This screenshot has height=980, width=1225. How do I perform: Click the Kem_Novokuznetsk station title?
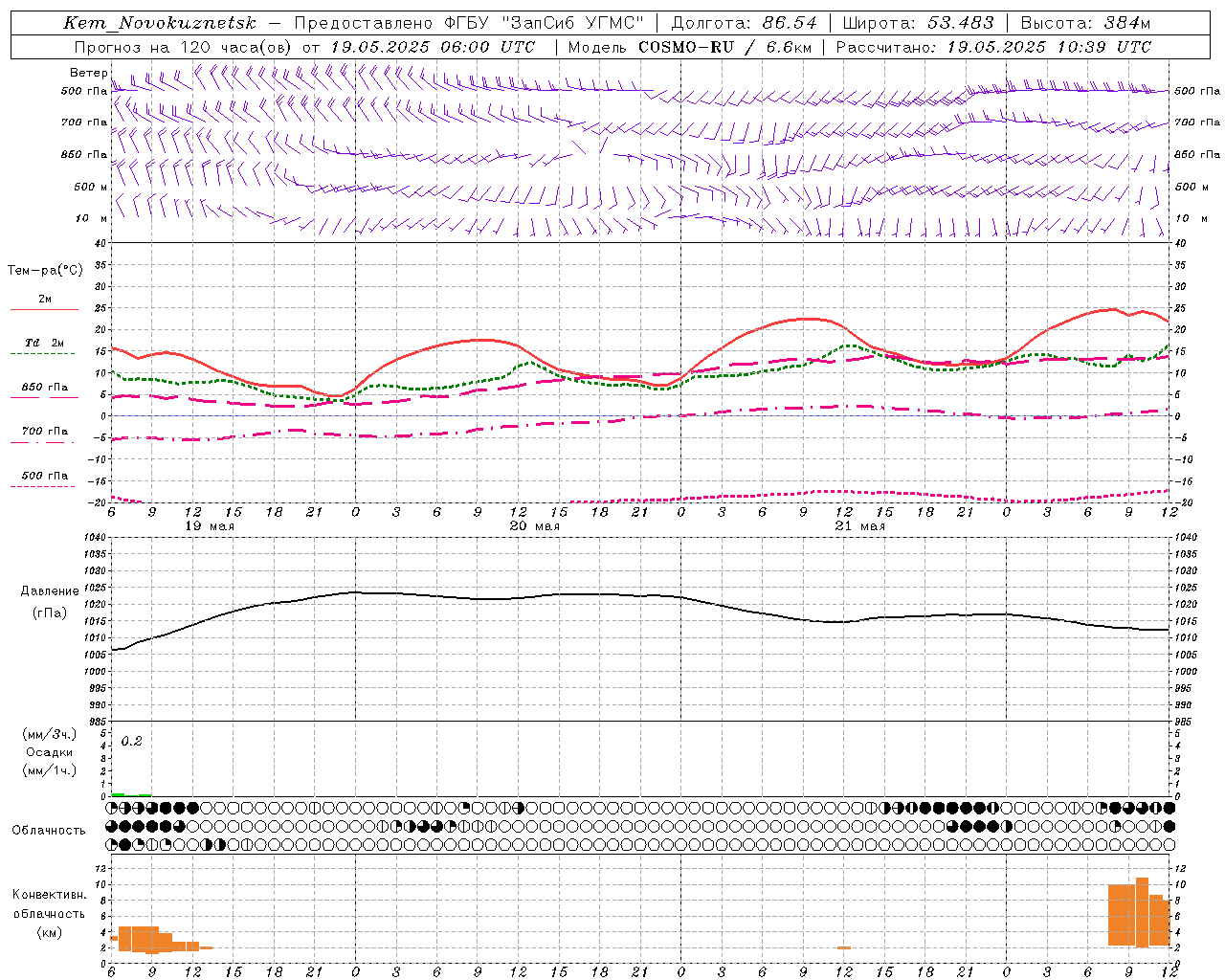tap(160, 23)
